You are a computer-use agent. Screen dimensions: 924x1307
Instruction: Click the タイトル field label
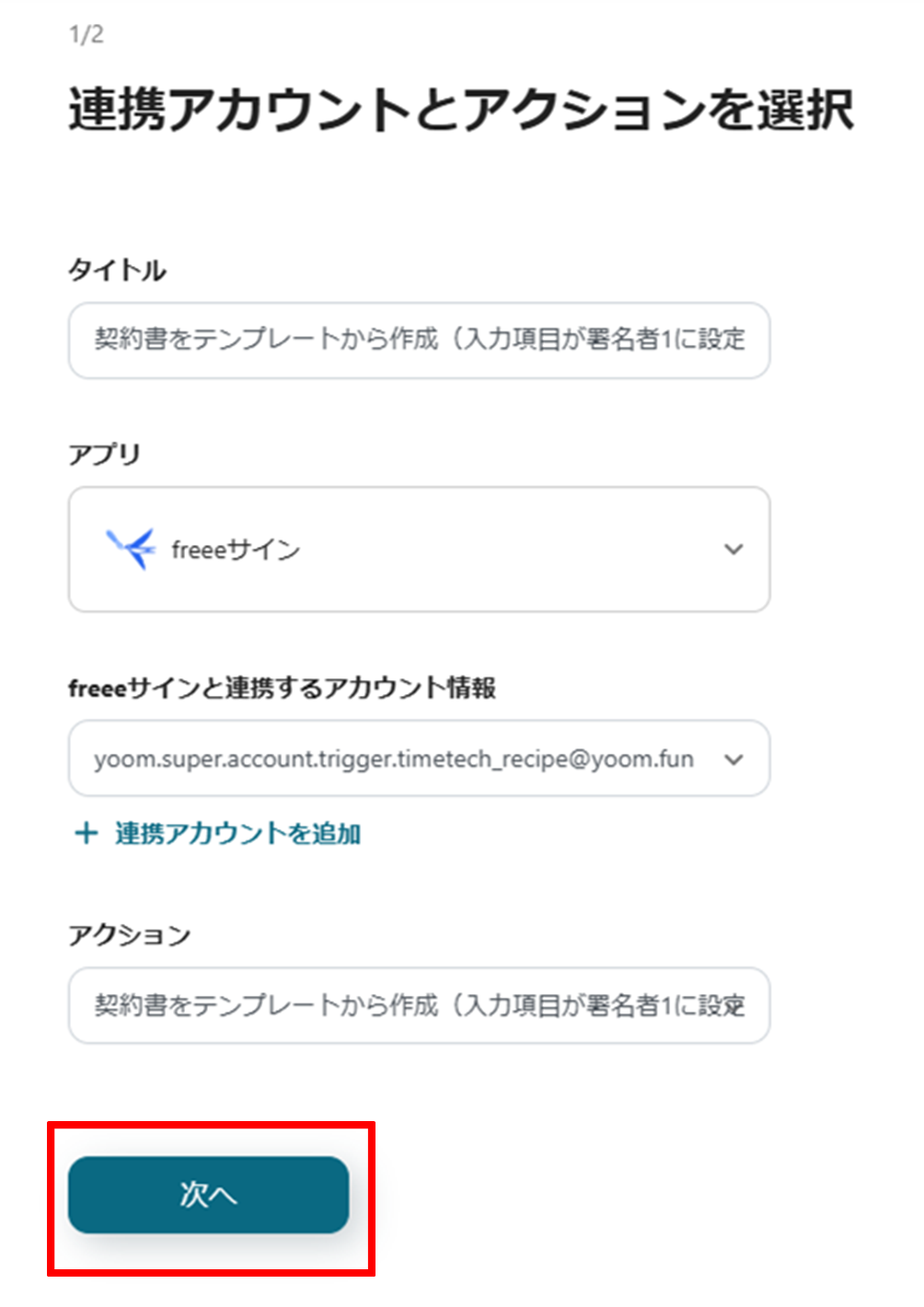click(x=117, y=271)
